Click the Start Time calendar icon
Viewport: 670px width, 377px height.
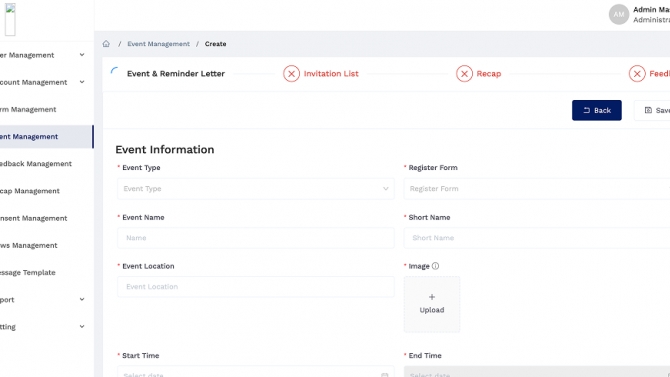click(x=385, y=375)
